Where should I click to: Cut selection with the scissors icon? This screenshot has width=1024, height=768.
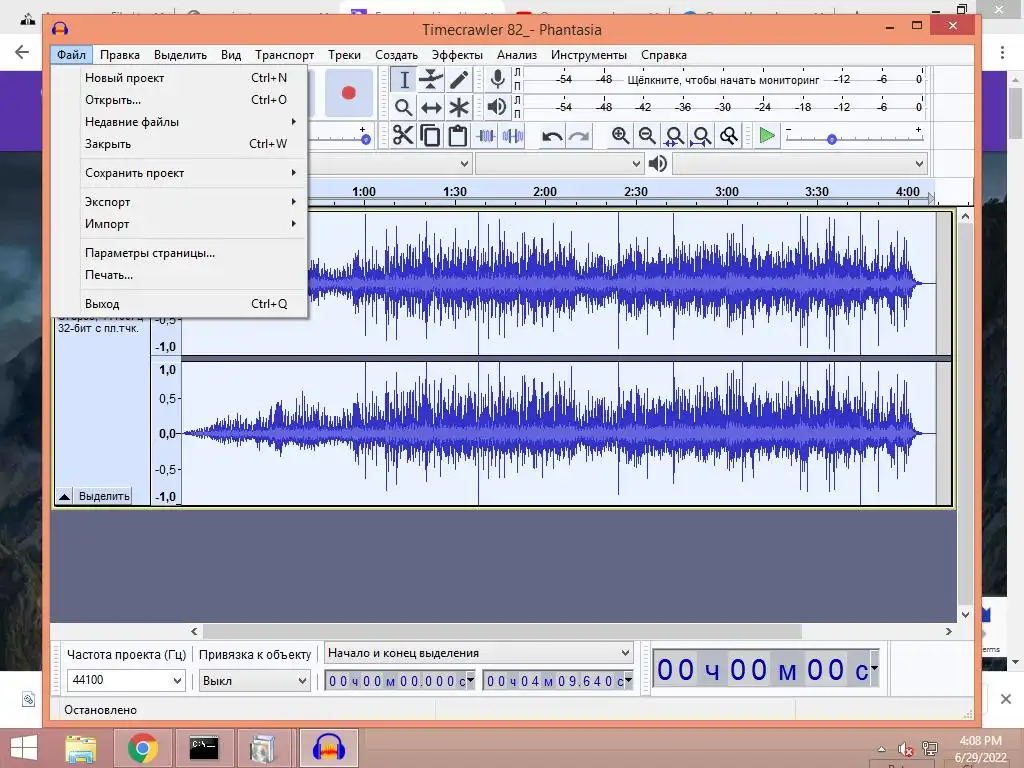click(404, 136)
